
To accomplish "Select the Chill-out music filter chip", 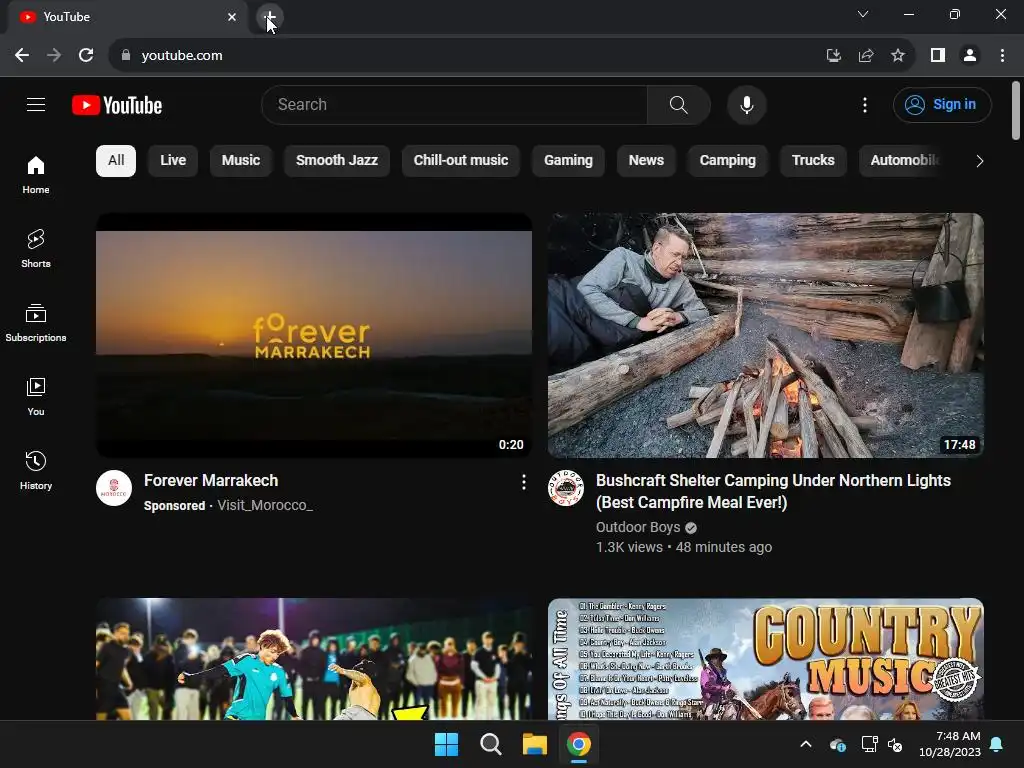I will tap(461, 161).
